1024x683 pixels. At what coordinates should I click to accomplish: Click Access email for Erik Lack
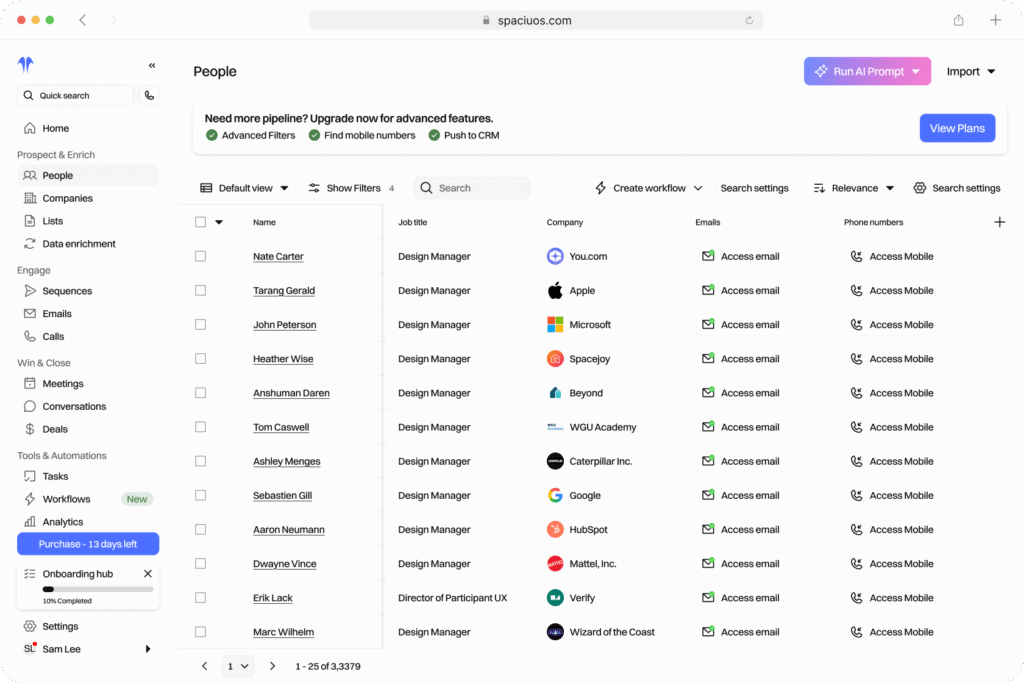(741, 597)
